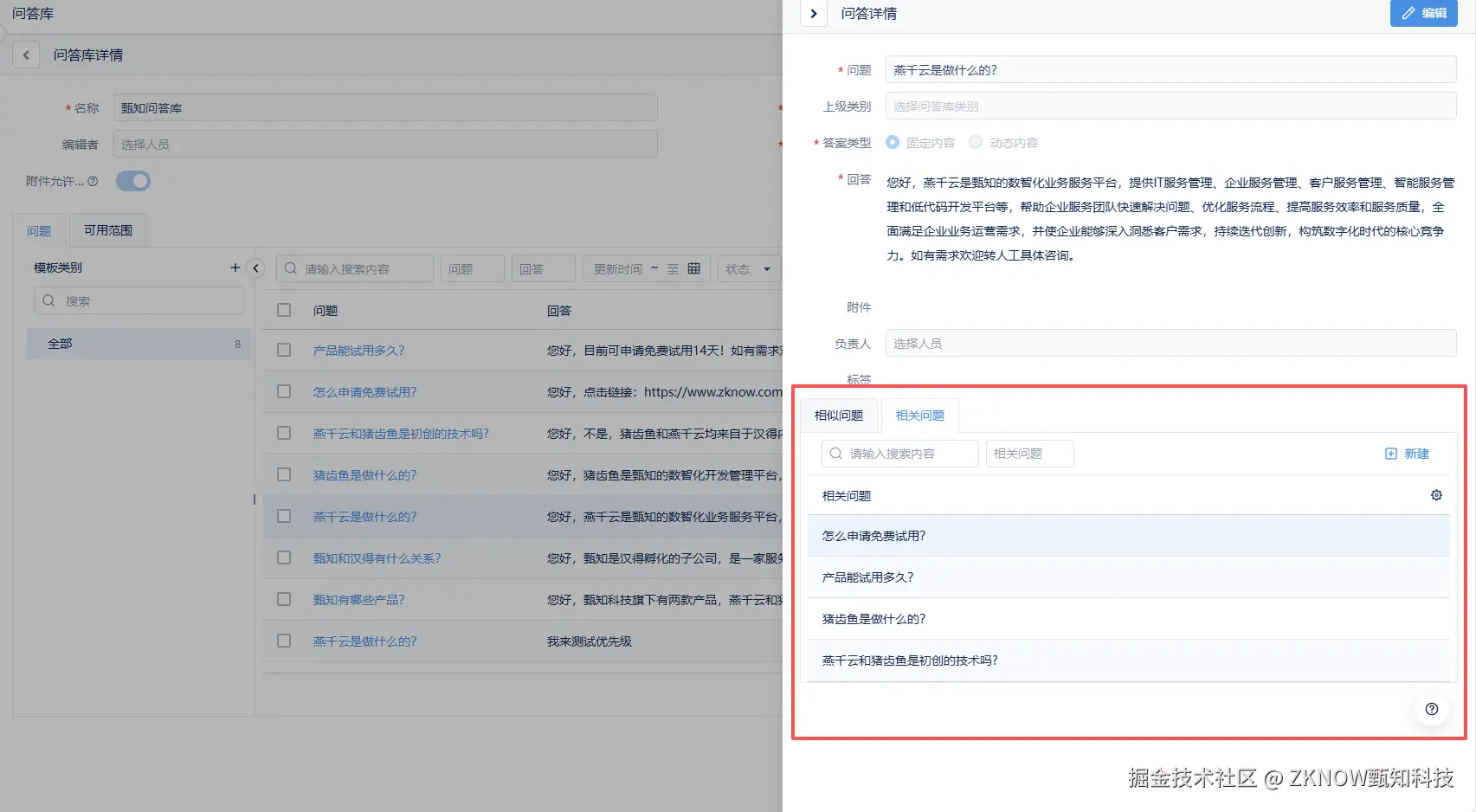This screenshot has height=812, width=1476.
Task: Add a new 模板类别 with plus icon
Action: point(235,267)
